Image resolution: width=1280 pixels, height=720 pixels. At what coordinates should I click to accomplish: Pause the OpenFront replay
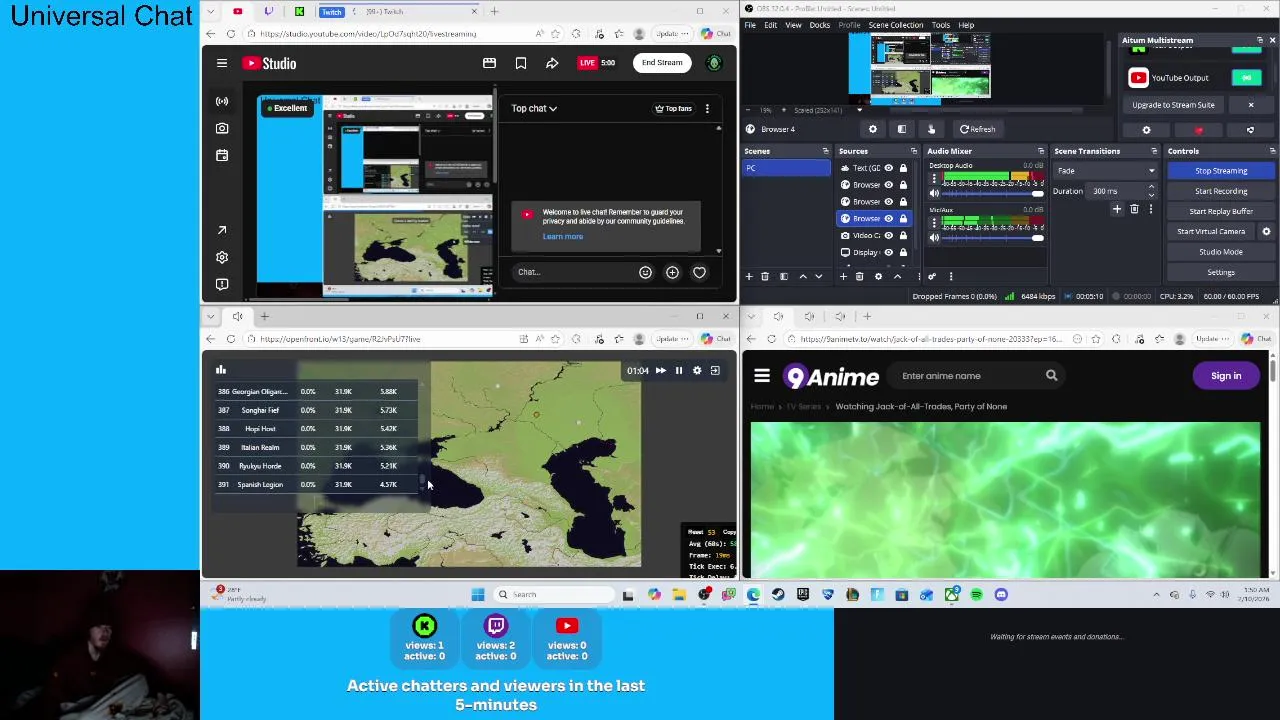point(678,371)
